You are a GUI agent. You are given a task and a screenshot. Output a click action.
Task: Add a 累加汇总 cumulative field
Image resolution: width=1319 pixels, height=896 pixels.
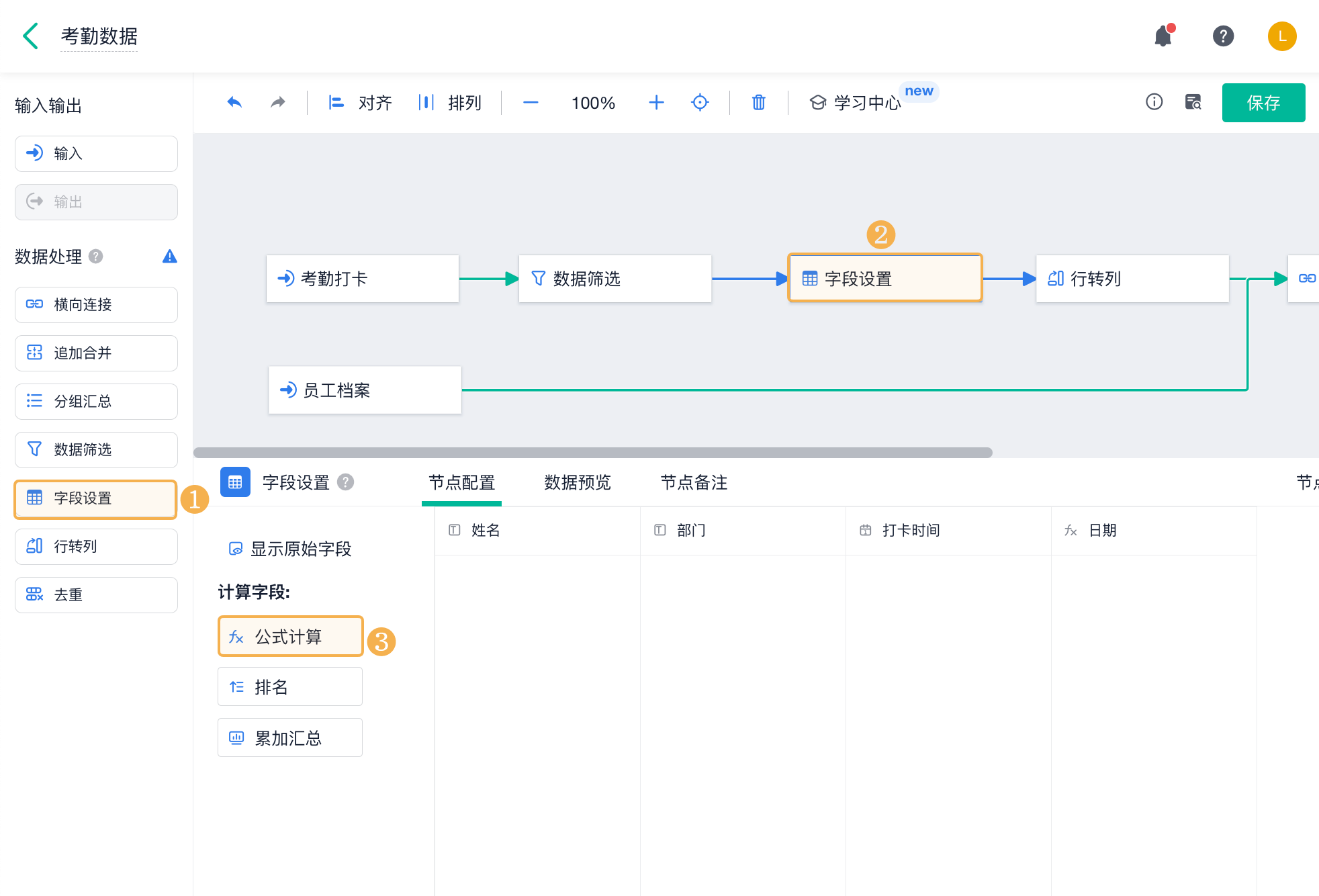pyautogui.click(x=290, y=738)
